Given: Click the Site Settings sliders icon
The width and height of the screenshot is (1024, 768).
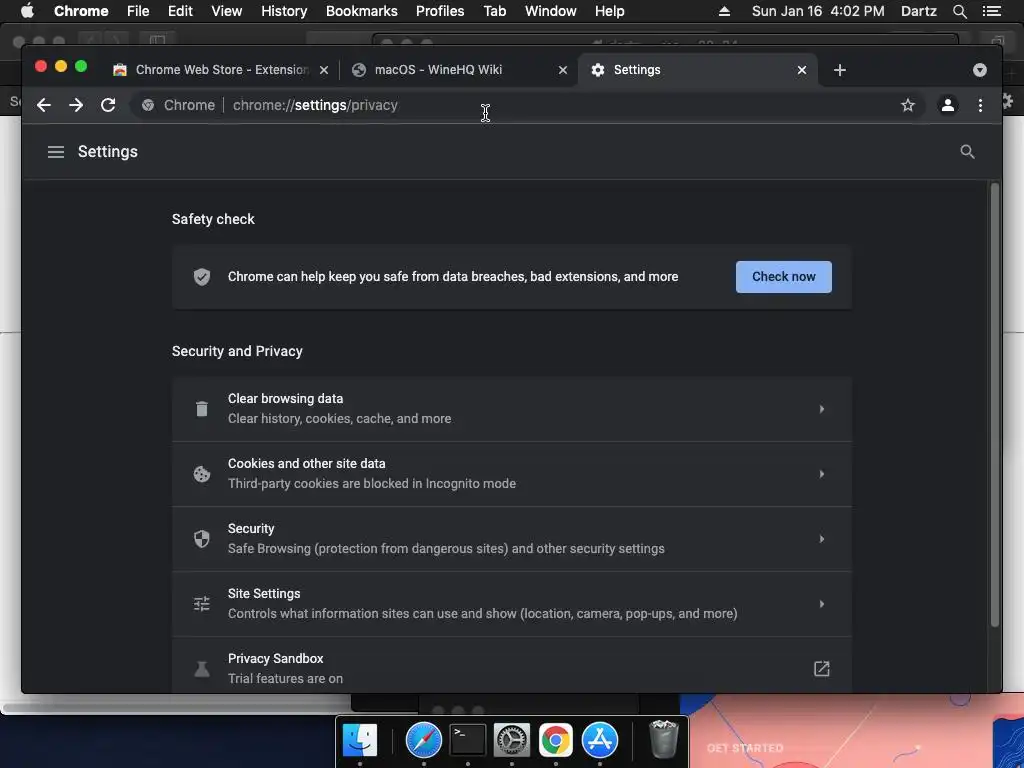Looking at the screenshot, I should (202, 604).
